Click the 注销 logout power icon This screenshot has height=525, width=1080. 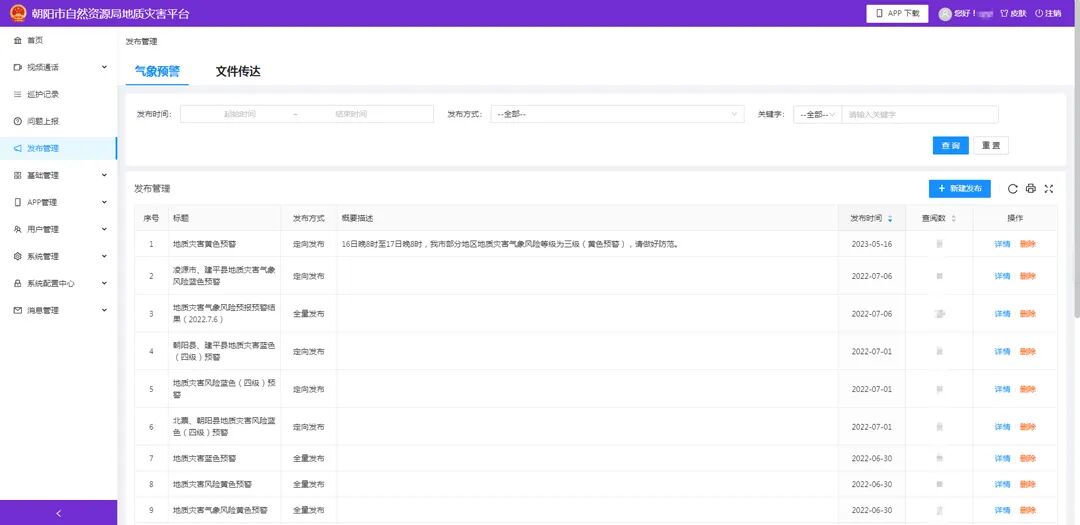(x=1039, y=14)
